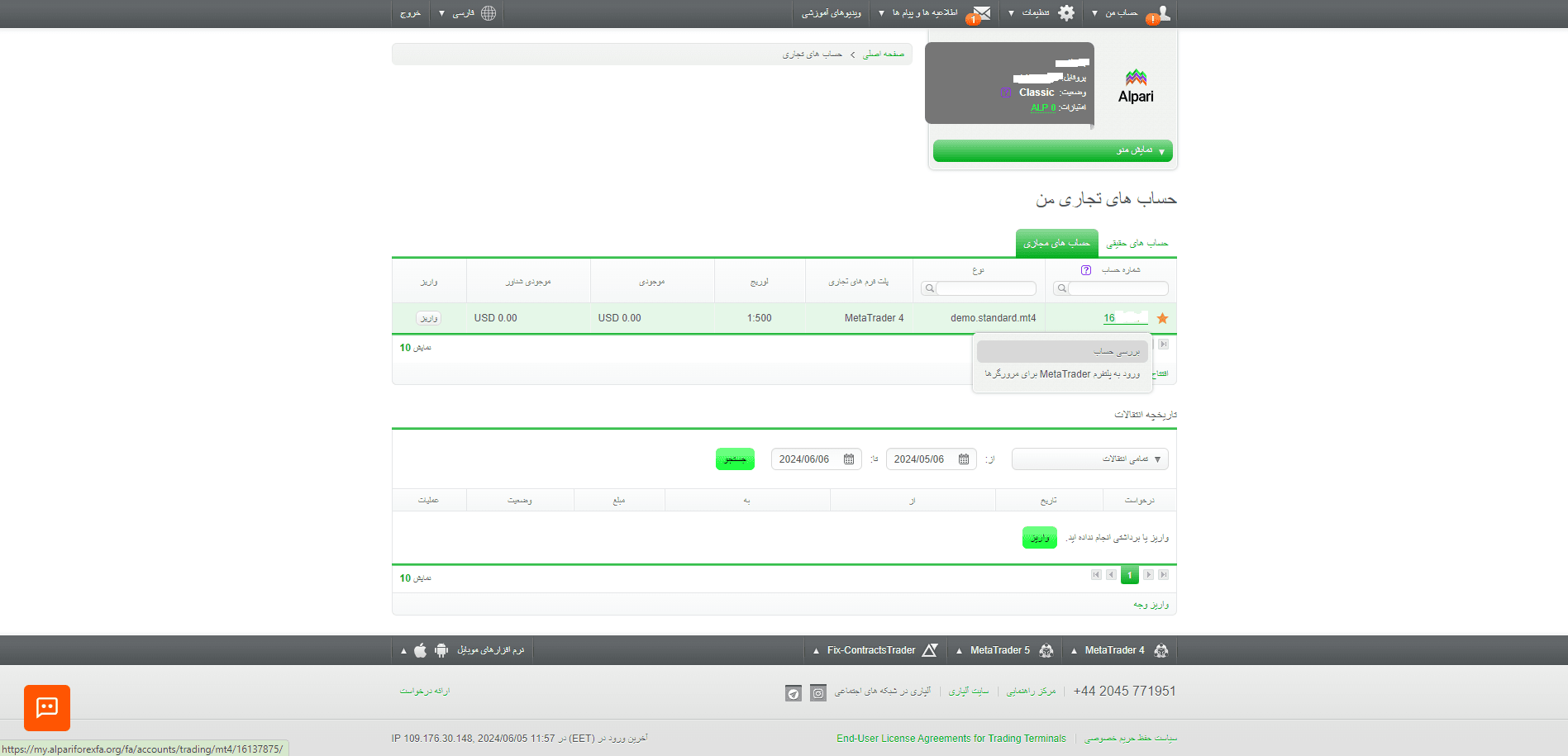
Task: Click the submit request footer link
Action: click(x=425, y=692)
